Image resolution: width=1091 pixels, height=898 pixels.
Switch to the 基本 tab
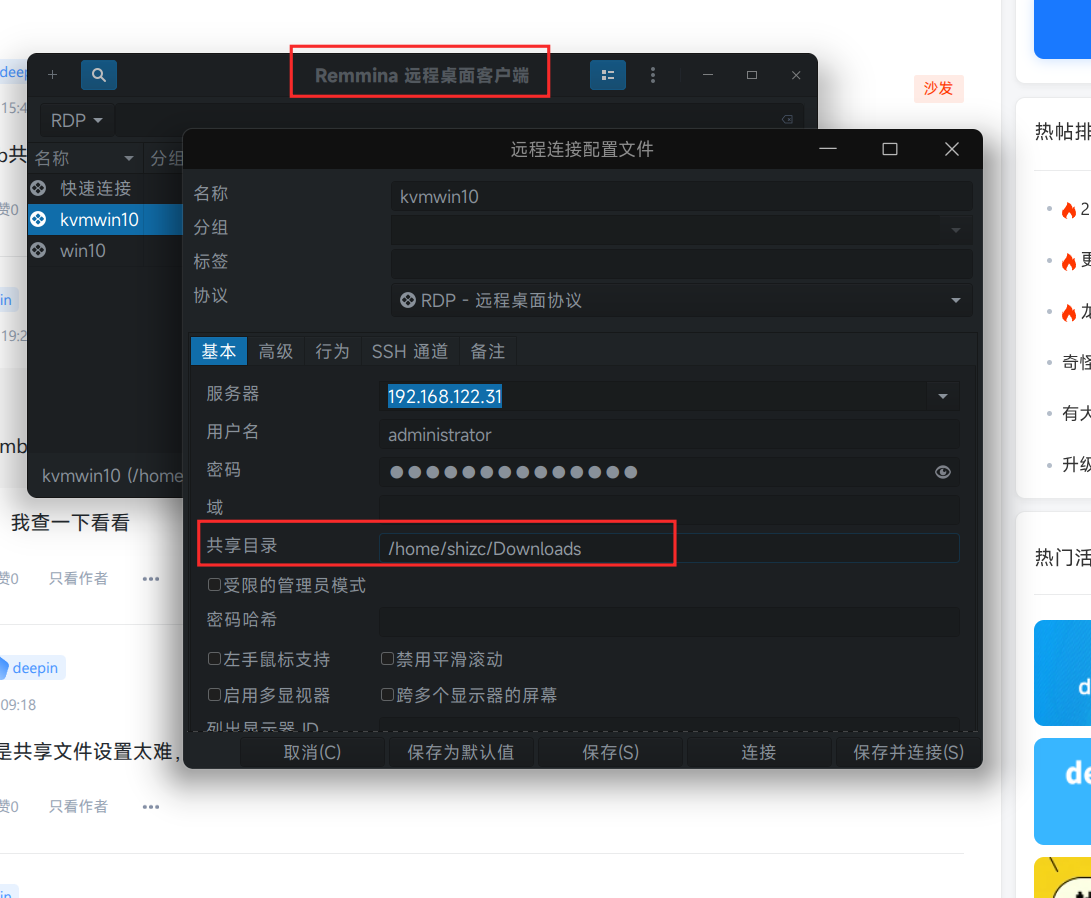point(218,351)
